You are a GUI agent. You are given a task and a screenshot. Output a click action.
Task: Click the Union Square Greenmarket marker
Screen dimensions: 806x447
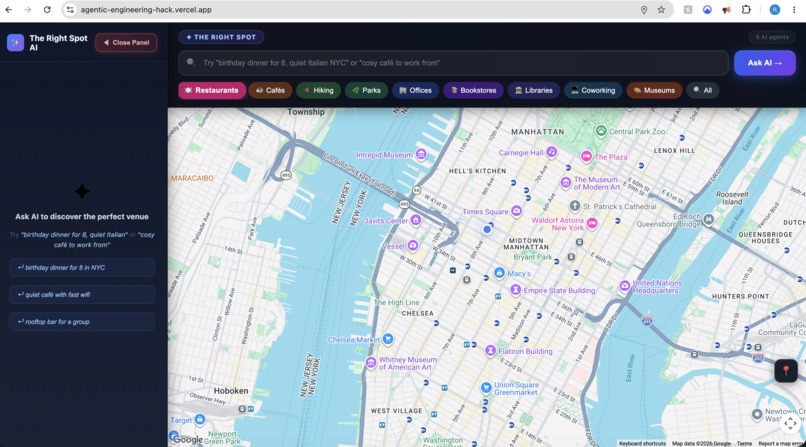click(486, 388)
